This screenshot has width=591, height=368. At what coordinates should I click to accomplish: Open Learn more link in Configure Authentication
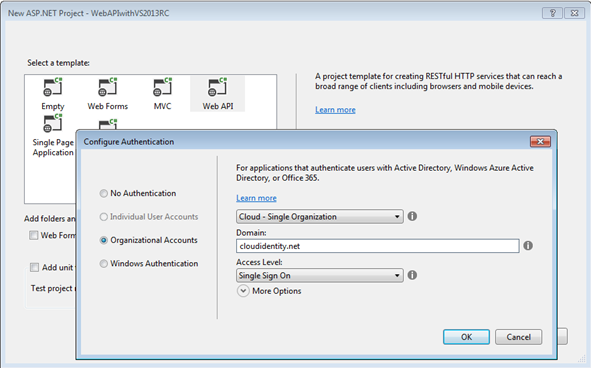256,198
